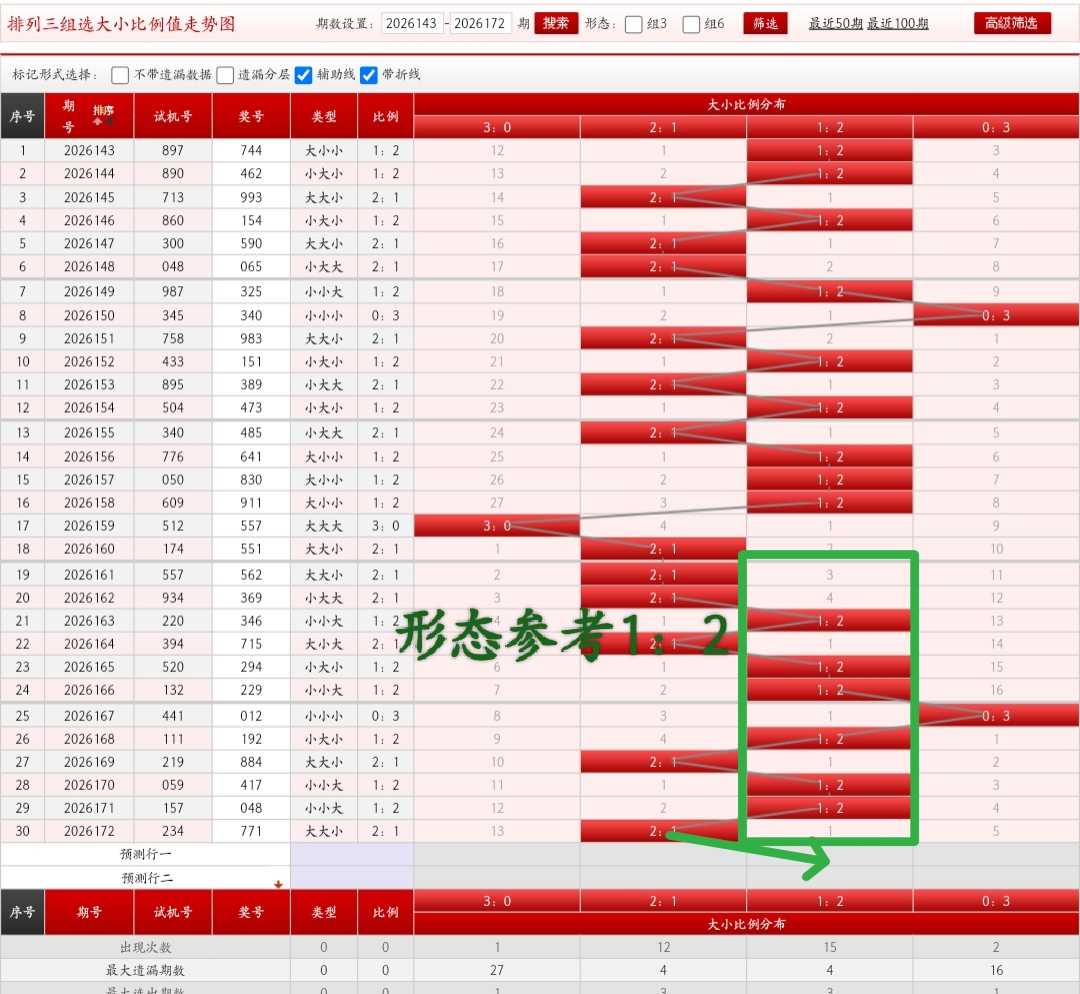
Task: Click the top 序号 column header
Action: tap(22, 116)
